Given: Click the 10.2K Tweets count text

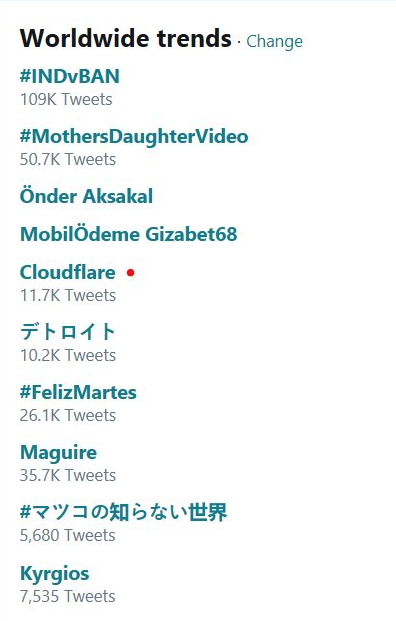Looking at the screenshot, I should coord(68,355).
